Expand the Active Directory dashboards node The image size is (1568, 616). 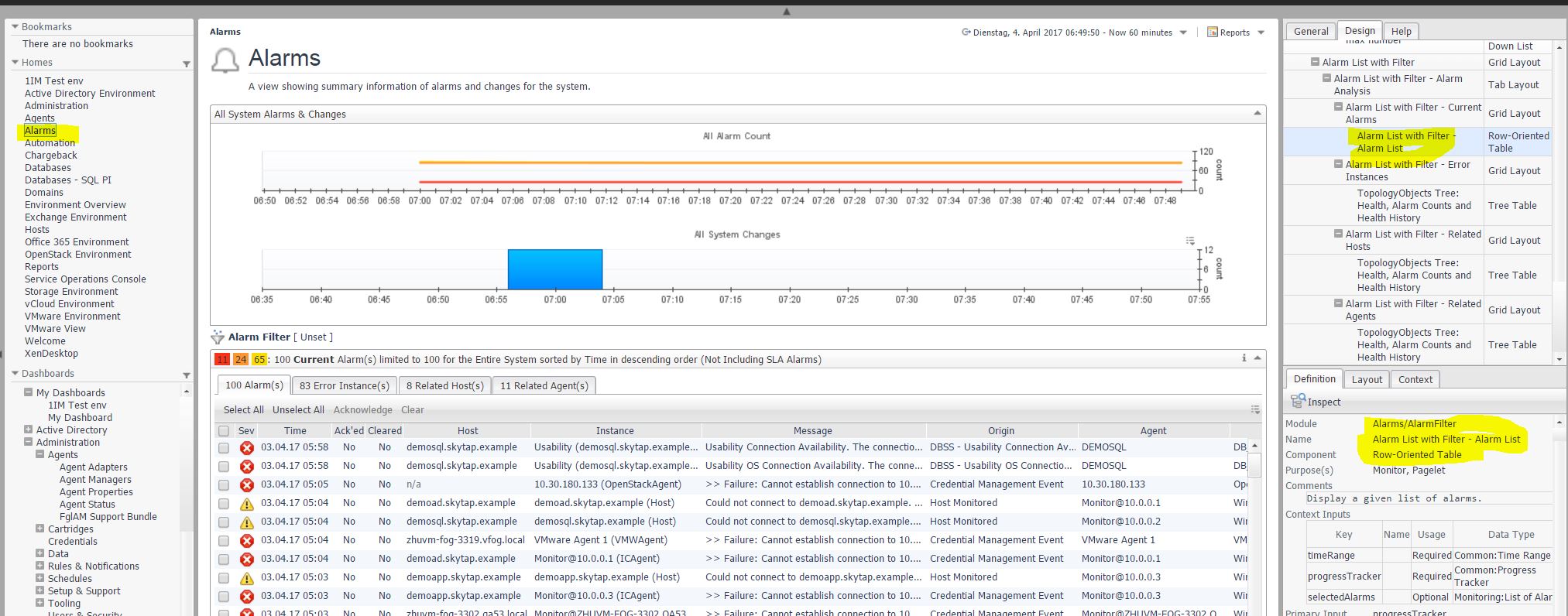(x=28, y=429)
